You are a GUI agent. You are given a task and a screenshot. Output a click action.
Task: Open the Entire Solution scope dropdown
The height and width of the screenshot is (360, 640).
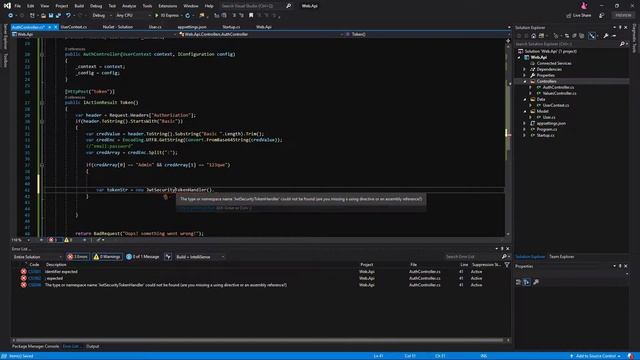(37, 257)
